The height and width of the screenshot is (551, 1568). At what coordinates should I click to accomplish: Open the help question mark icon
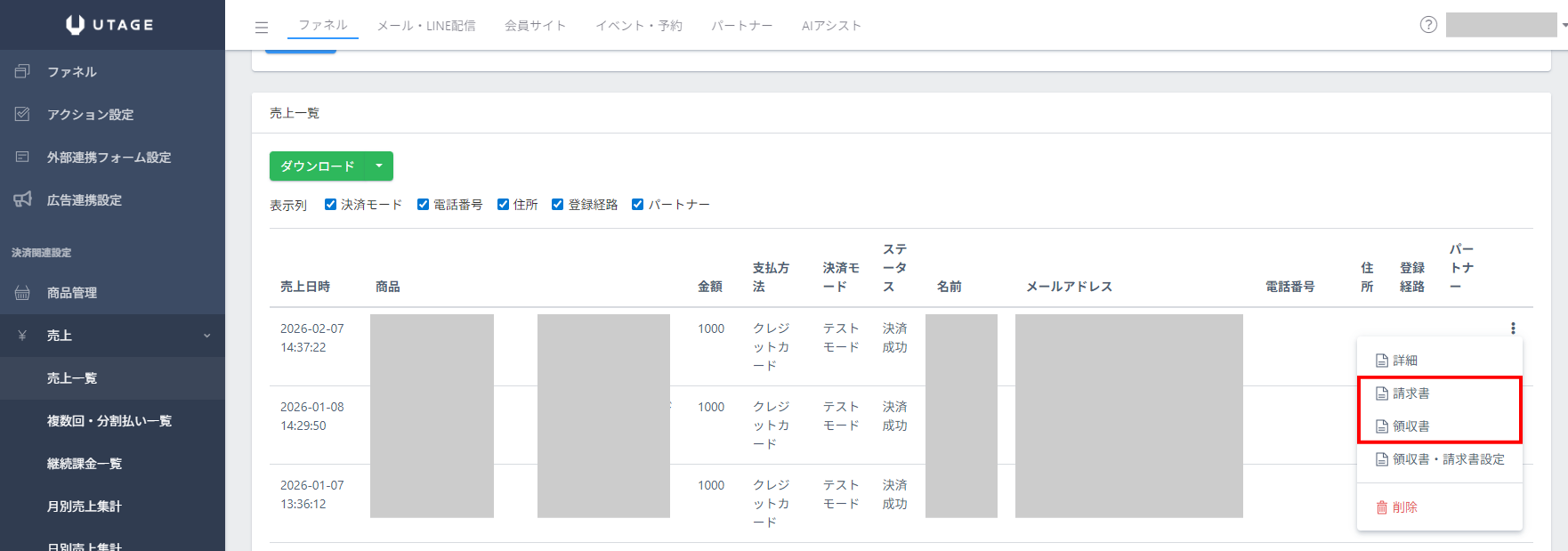pyautogui.click(x=1428, y=25)
